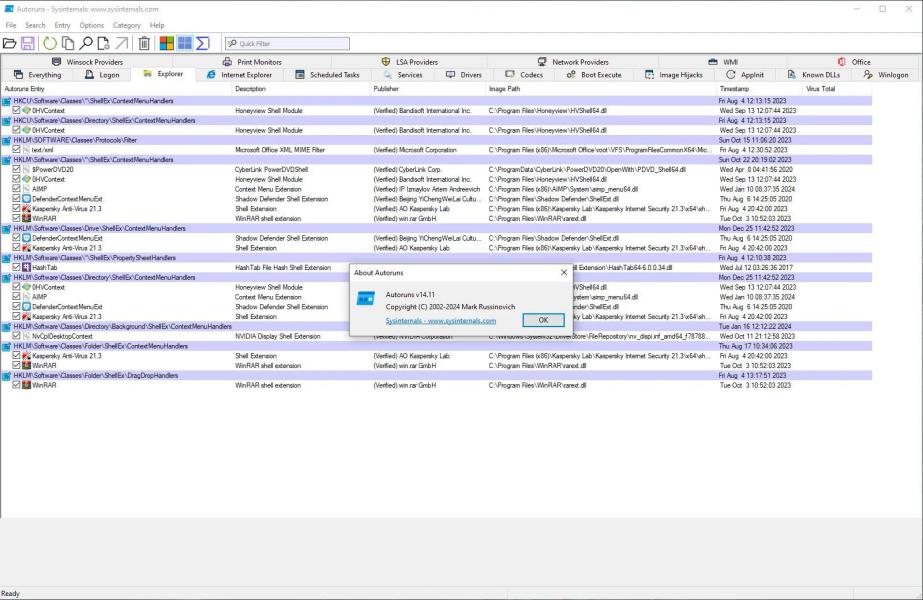Click the icon beside $PowerDVD20 entry
Viewport: 923px width, 600px height.
pos(26,170)
